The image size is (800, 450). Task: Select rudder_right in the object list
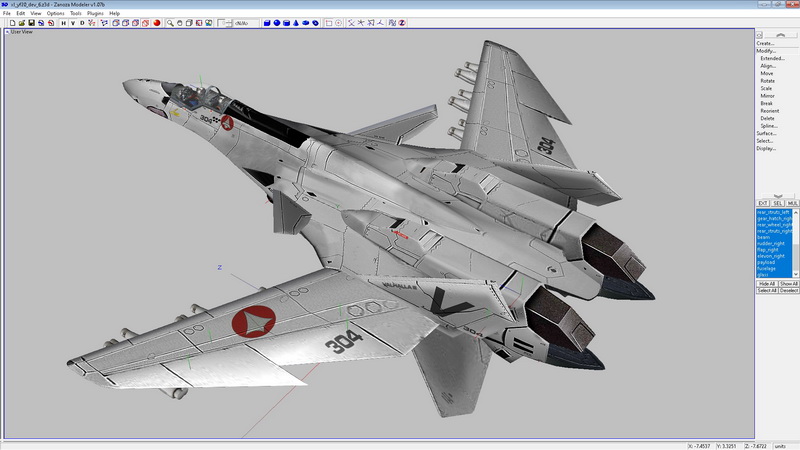(x=774, y=243)
